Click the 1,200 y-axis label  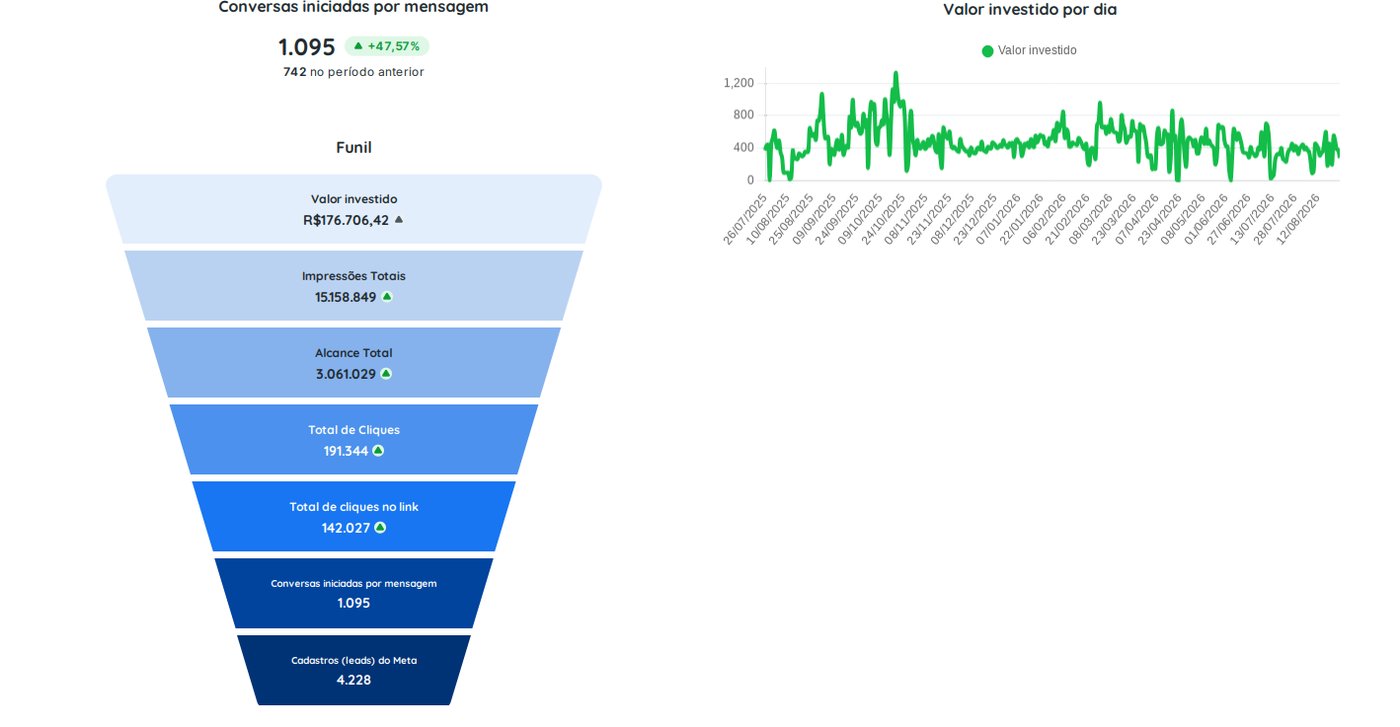739,83
